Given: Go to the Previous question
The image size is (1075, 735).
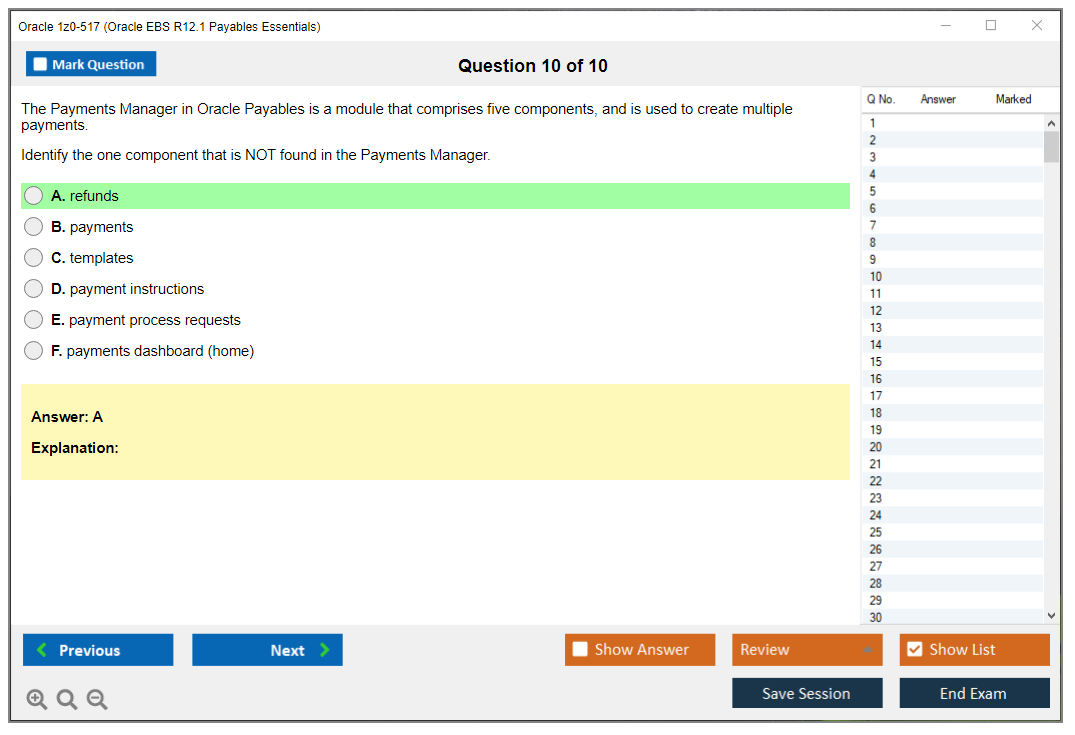Looking at the screenshot, I should point(98,650).
